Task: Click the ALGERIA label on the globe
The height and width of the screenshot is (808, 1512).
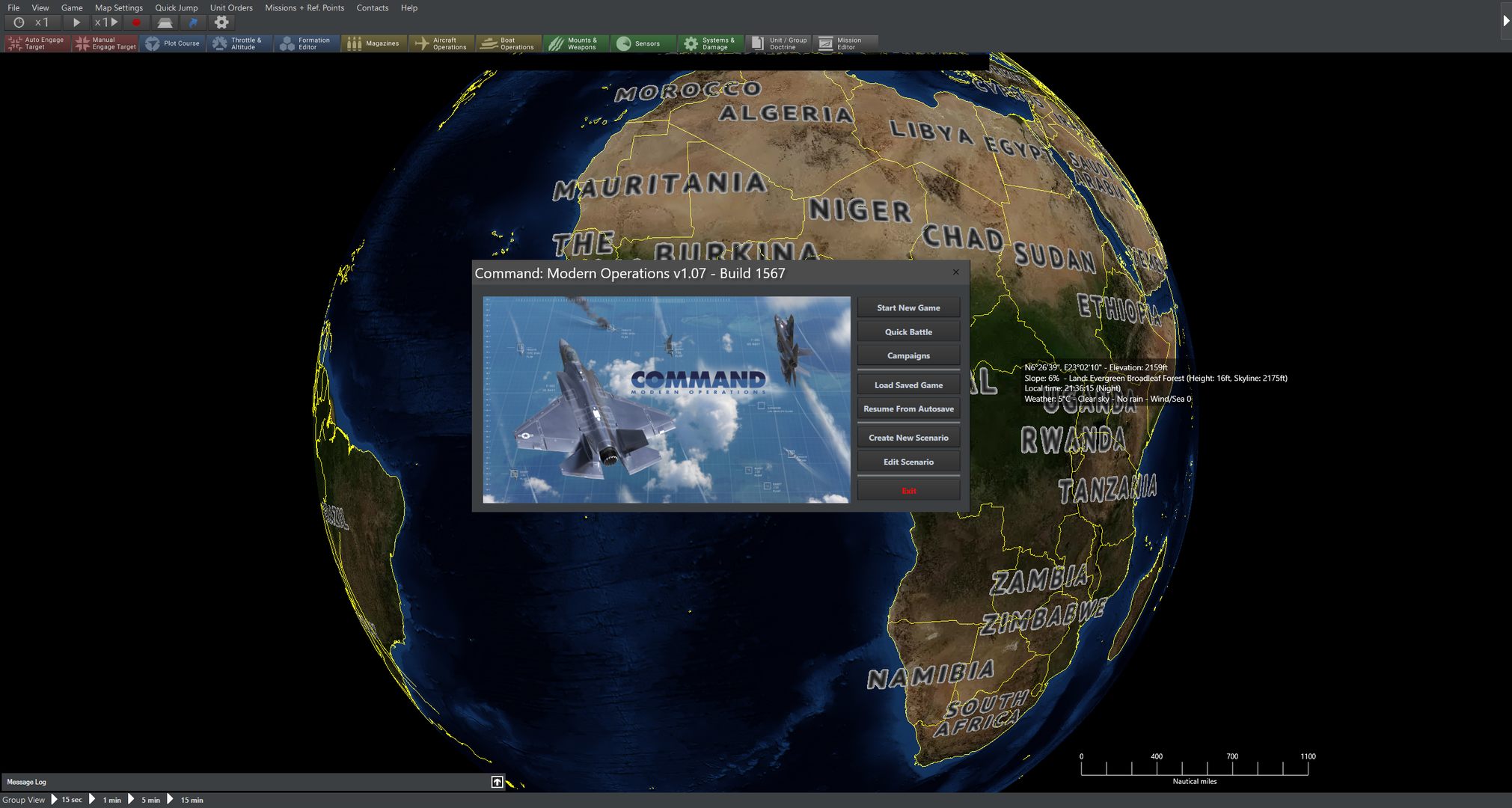Action: click(786, 113)
